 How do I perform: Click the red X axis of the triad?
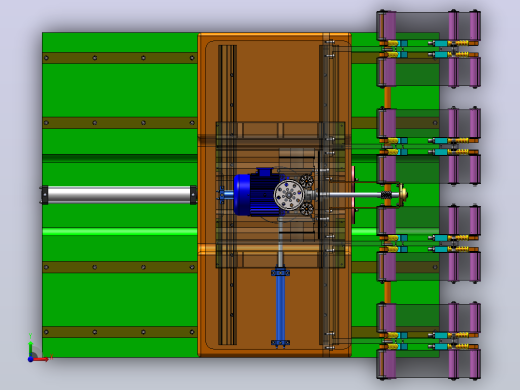pos(42,359)
